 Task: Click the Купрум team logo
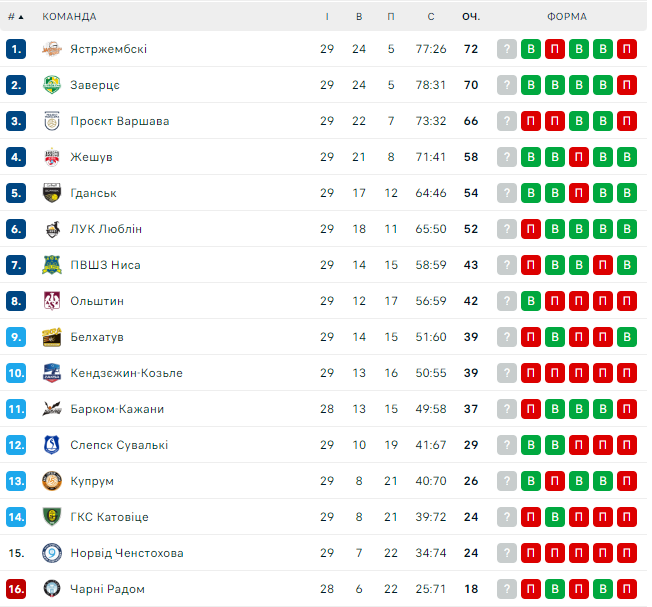(52, 481)
